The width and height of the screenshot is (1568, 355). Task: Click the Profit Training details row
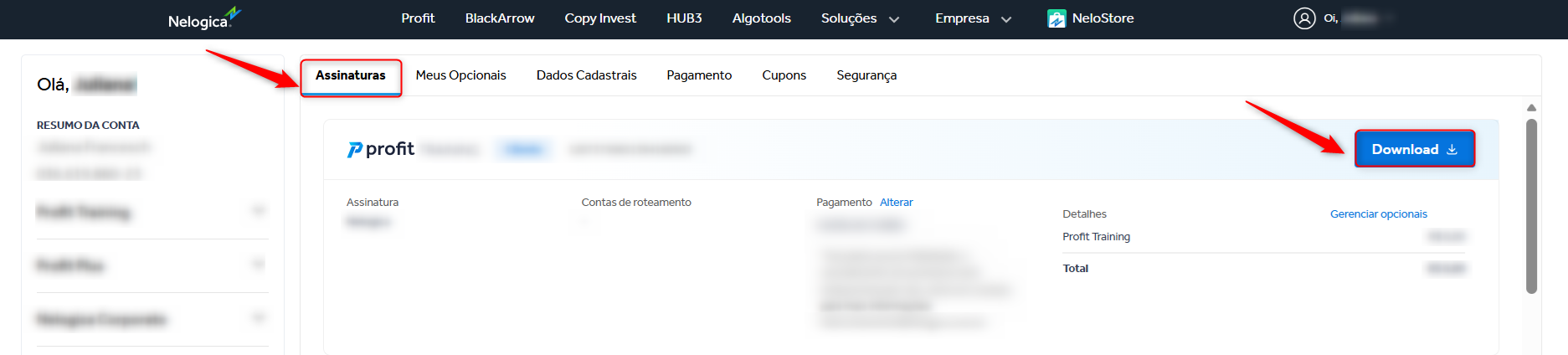pos(1263,237)
